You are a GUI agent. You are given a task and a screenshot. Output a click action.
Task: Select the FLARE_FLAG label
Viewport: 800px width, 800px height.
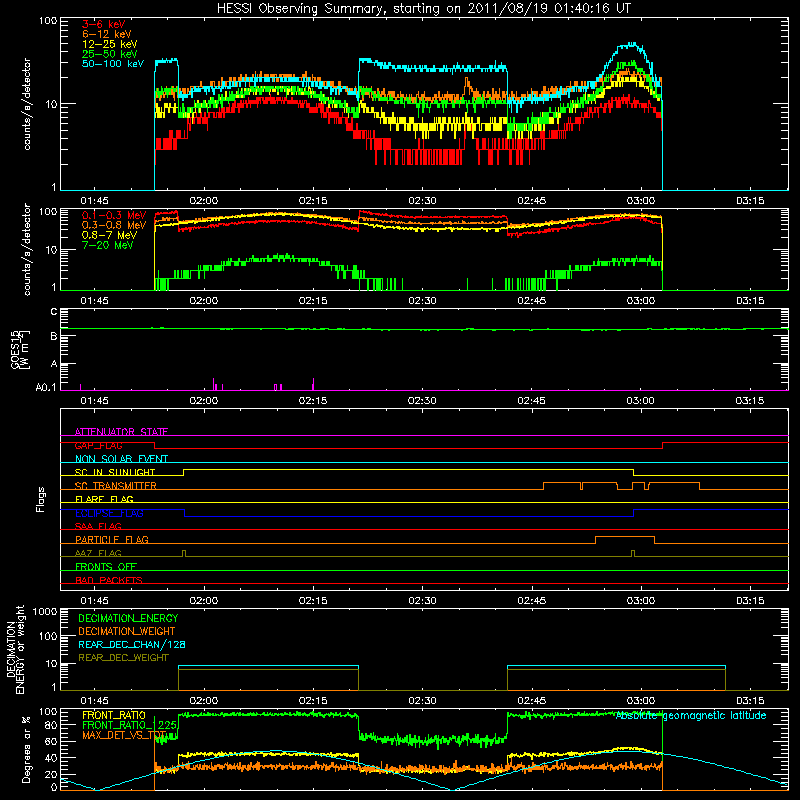click(x=104, y=499)
